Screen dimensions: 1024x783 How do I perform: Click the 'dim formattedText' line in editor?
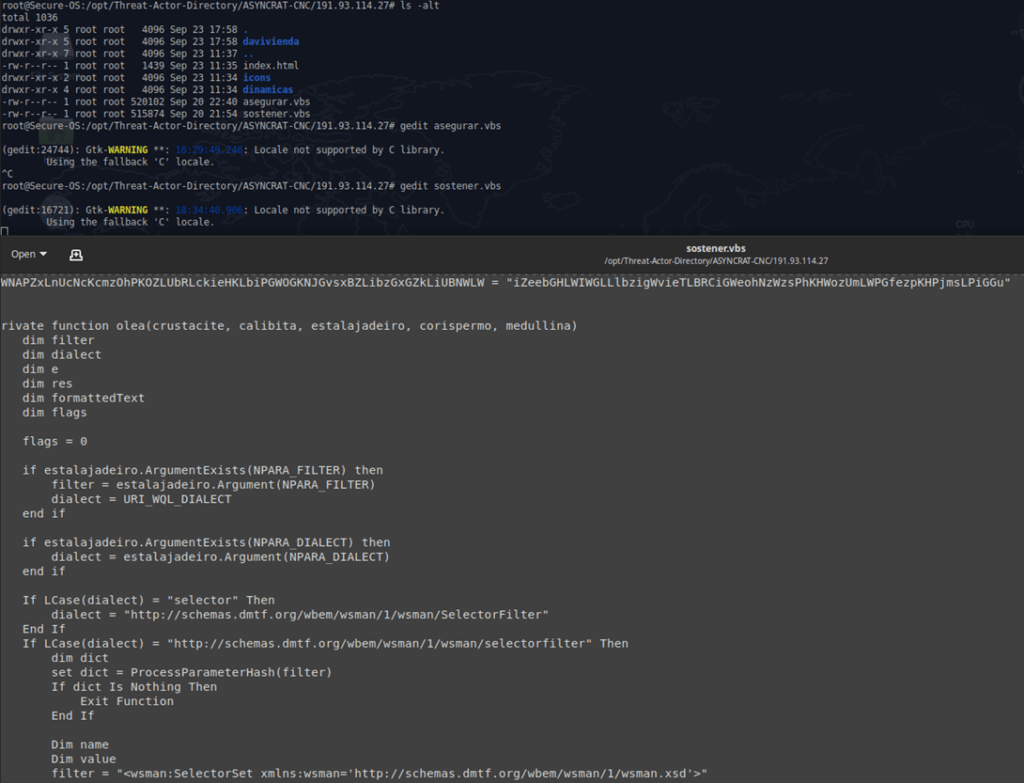pyautogui.click(x=83, y=398)
